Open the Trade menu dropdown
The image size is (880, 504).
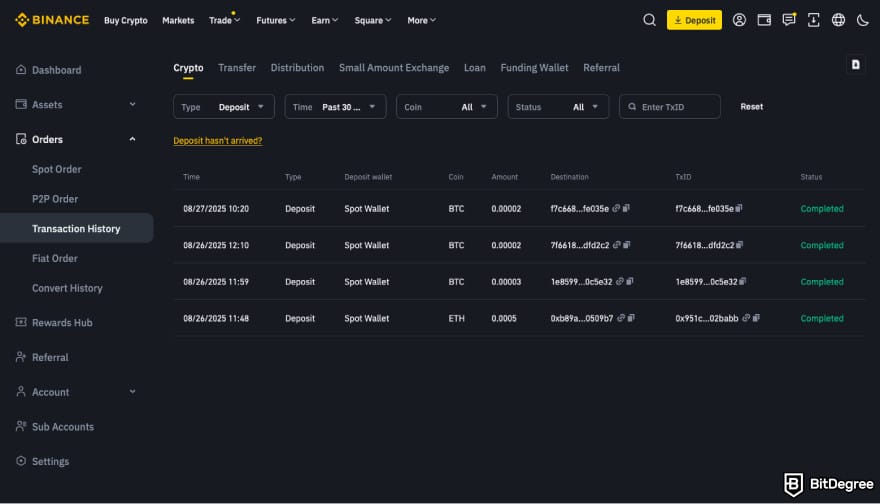(224, 20)
